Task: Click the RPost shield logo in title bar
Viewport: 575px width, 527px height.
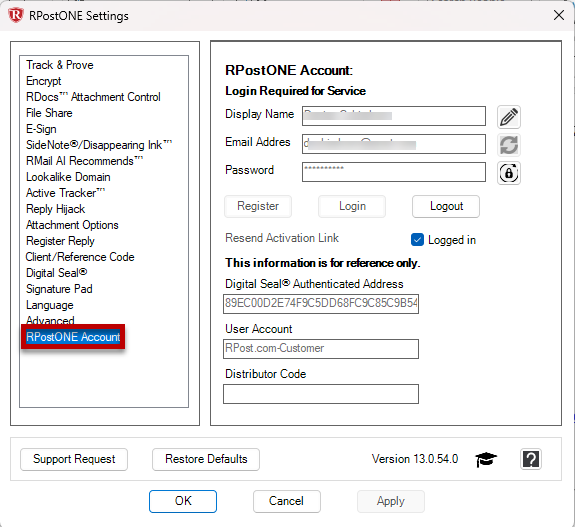Action: coord(16,16)
